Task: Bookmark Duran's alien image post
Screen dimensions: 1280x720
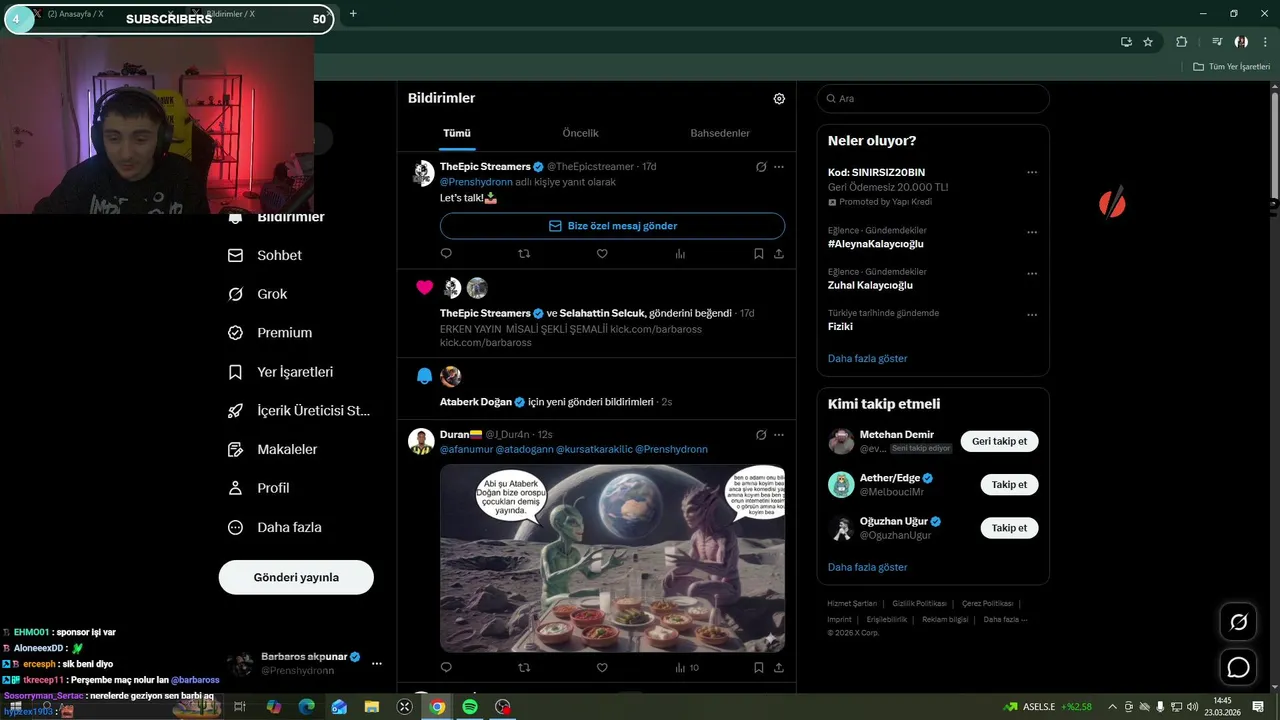Action: click(759, 667)
